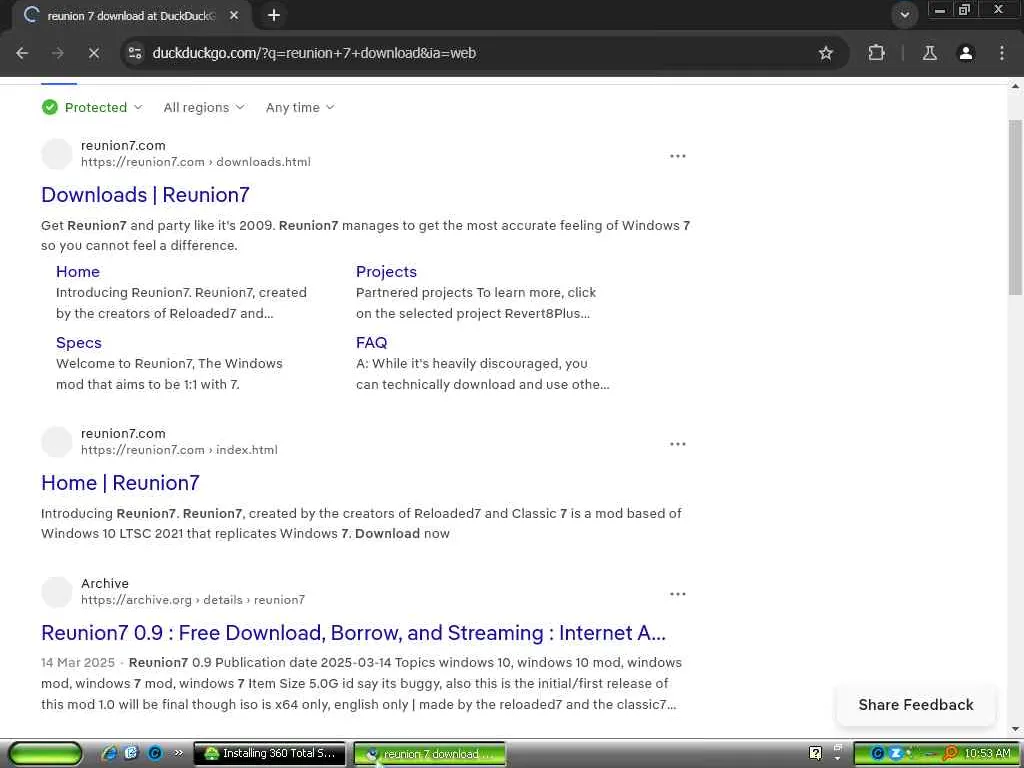Open more options for Archive result
This screenshot has width=1024, height=768.
tap(678, 594)
